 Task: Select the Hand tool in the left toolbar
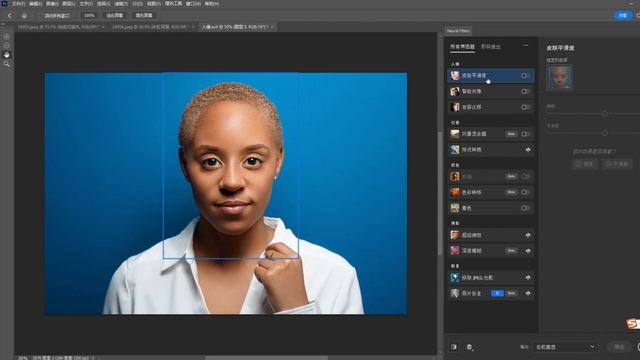[x=7, y=55]
